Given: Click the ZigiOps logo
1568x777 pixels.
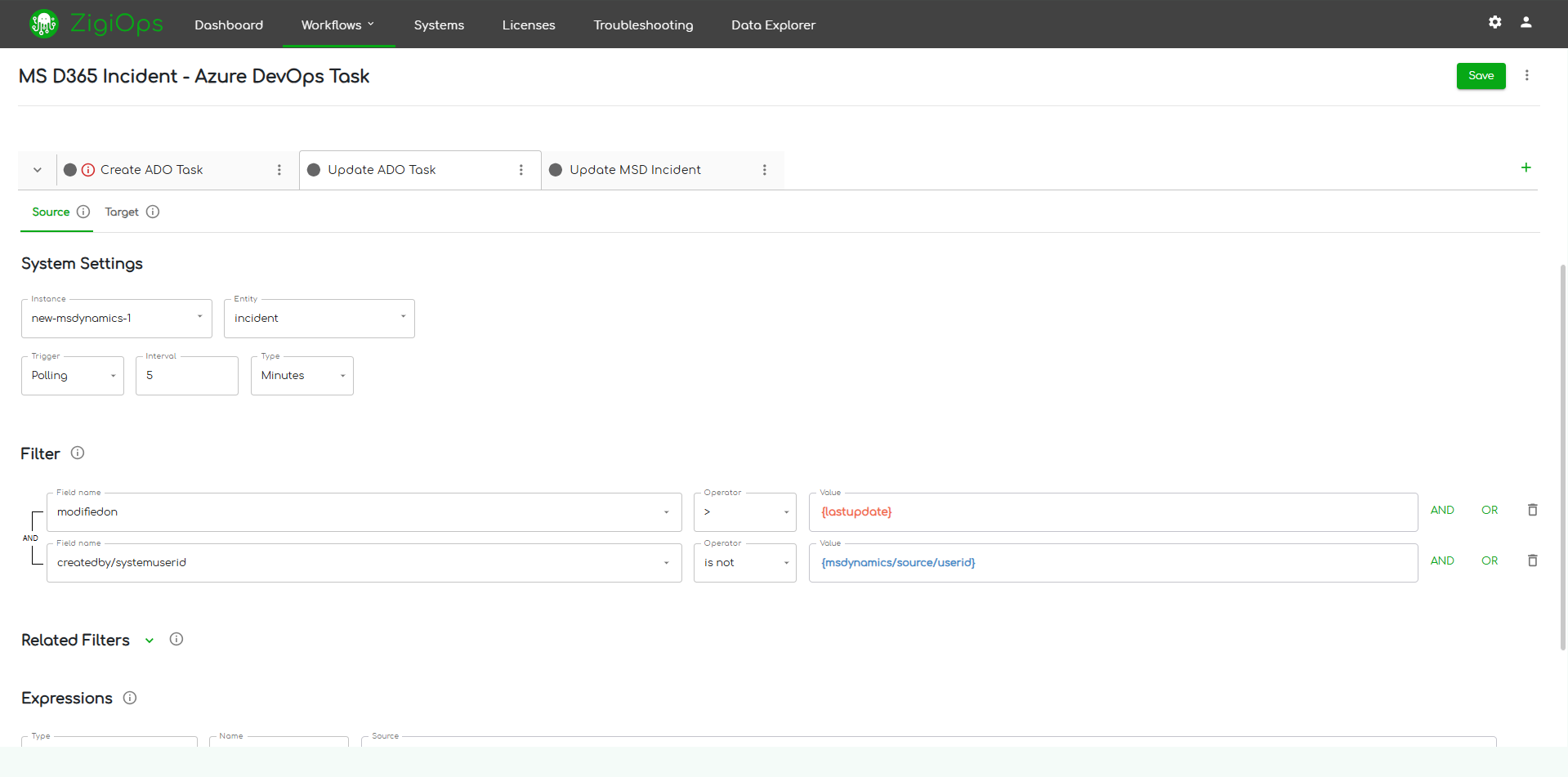Looking at the screenshot, I should tap(96, 24).
